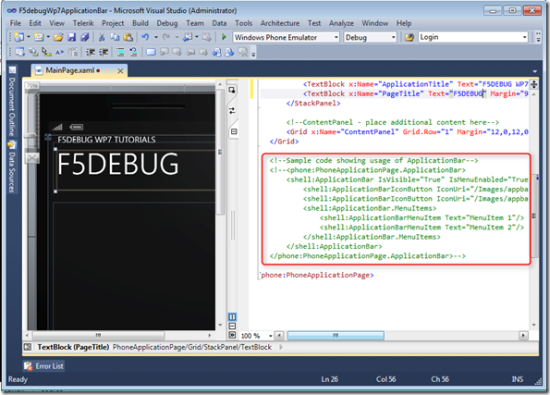The height and width of the screenshot is (395, 550).
Task: Toggle a bookmark on current line
Action: [x=151, y=52]
